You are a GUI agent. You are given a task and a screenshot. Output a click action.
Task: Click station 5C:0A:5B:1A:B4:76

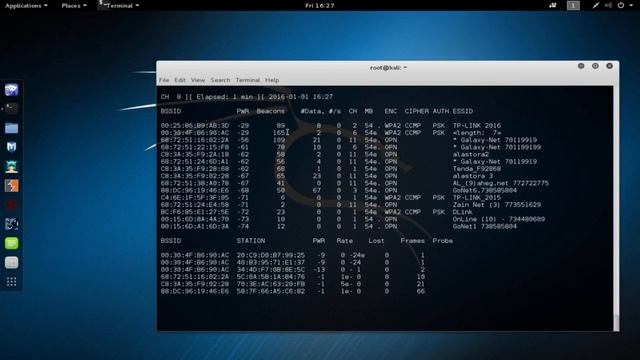click(x=271, y=277)
